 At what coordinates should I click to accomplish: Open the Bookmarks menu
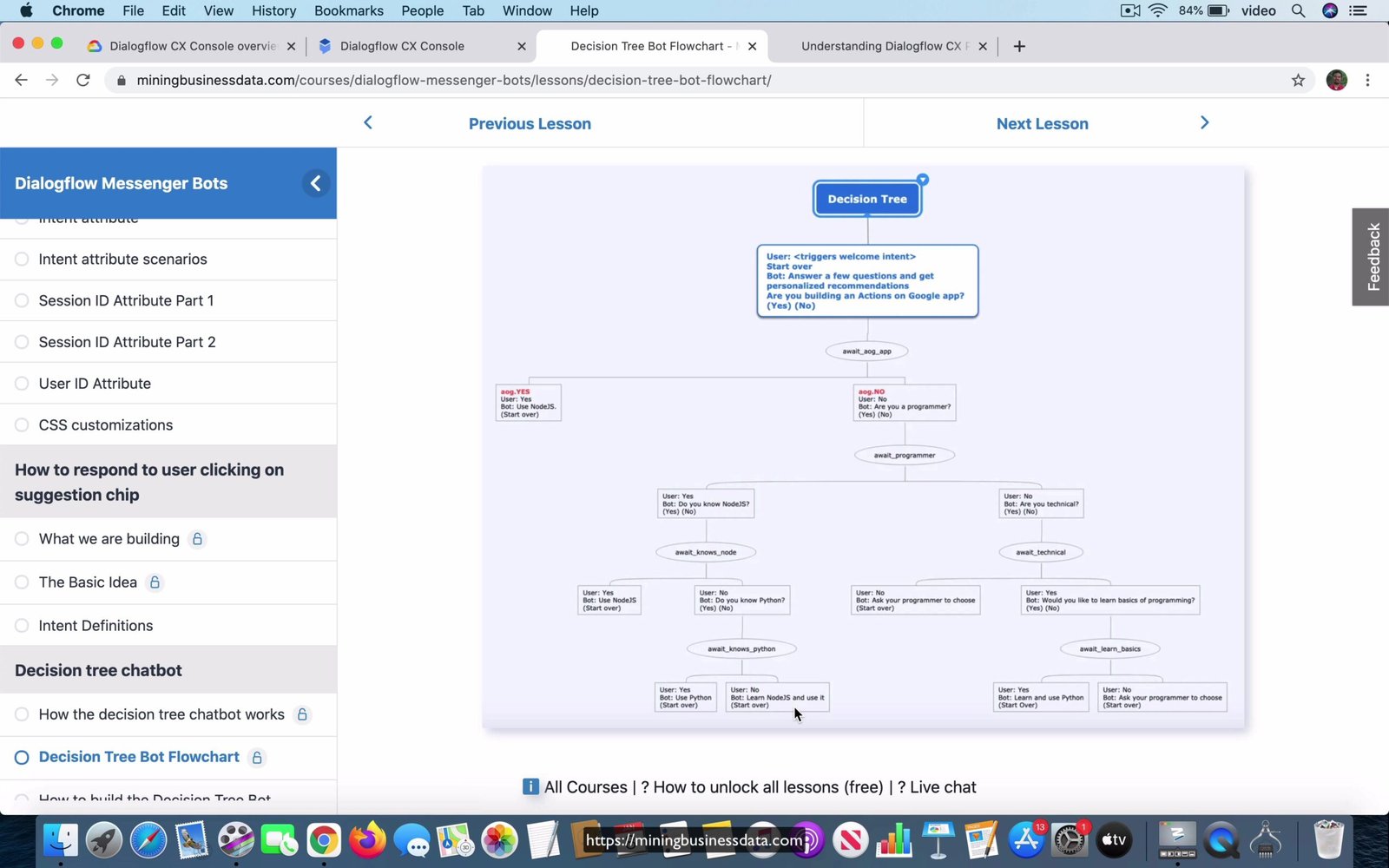click(349, 10)
